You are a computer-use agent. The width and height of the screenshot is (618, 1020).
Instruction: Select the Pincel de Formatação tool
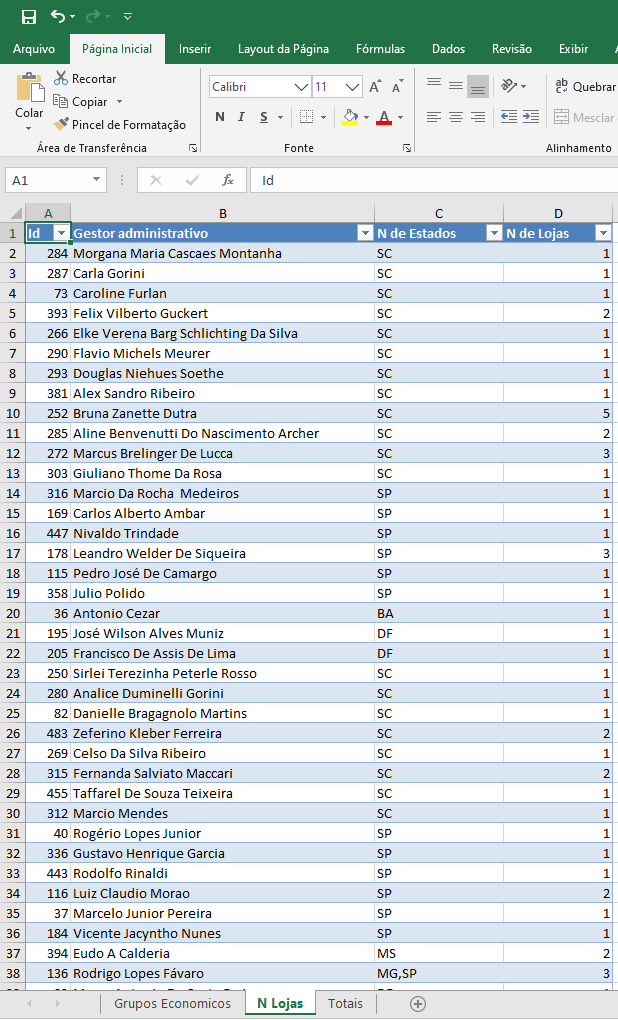120,125
